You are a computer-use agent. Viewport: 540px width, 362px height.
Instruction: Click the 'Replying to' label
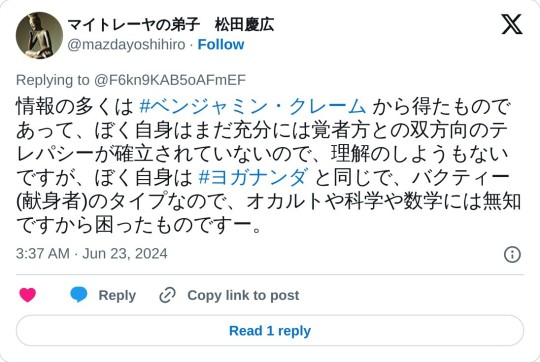[x=53, y=80]
